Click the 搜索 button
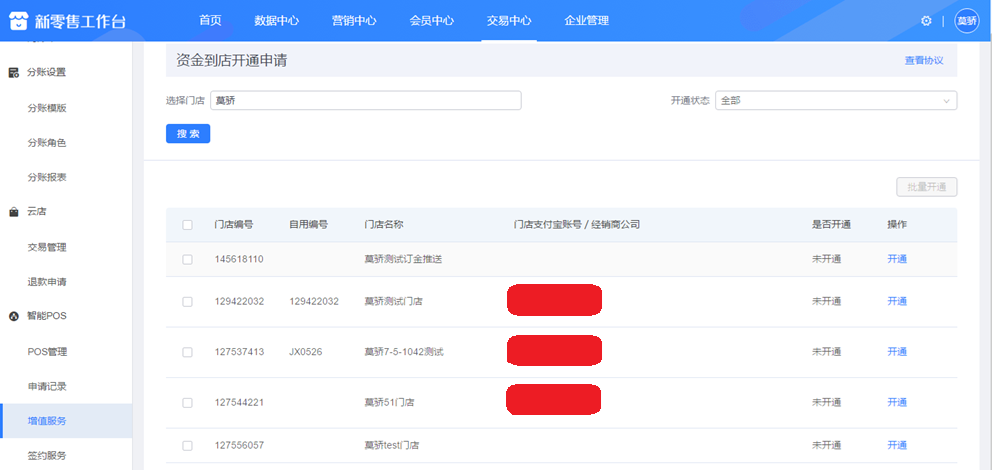The height and width of the screenshot is (470, 992). (x=188, y=134)
